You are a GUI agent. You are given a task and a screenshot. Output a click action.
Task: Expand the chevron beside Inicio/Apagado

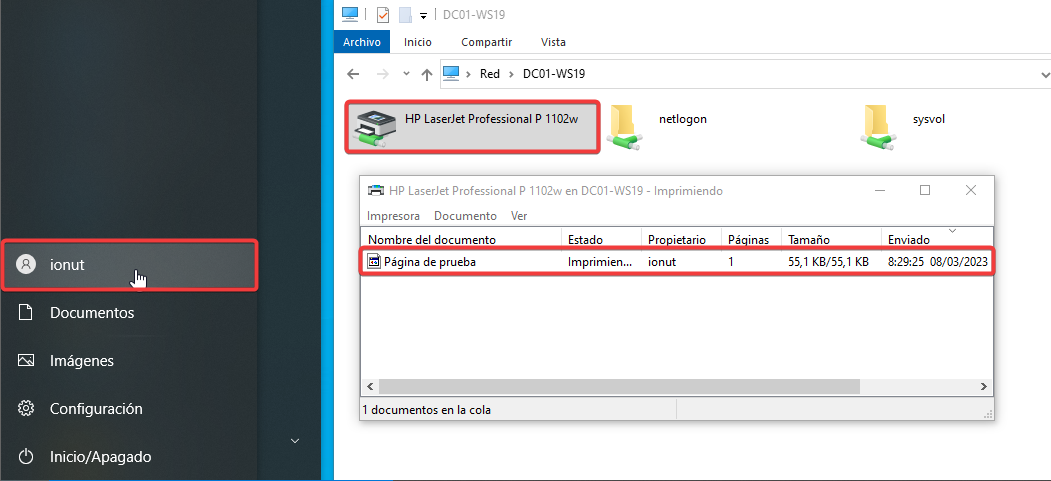tap(294, 440)
